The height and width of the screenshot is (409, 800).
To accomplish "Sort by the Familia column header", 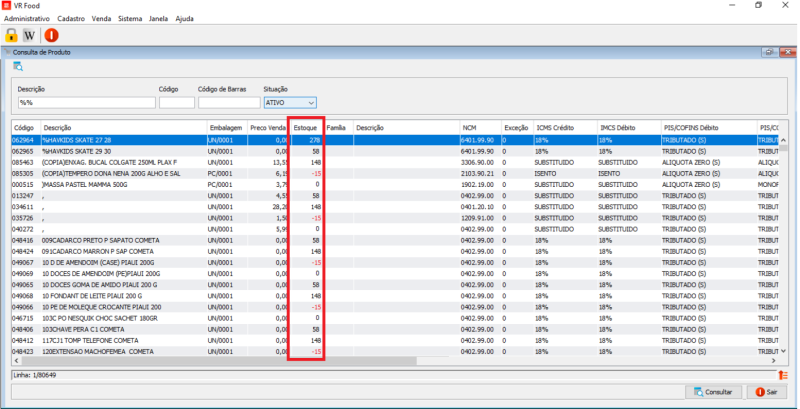I will (338, 127).
